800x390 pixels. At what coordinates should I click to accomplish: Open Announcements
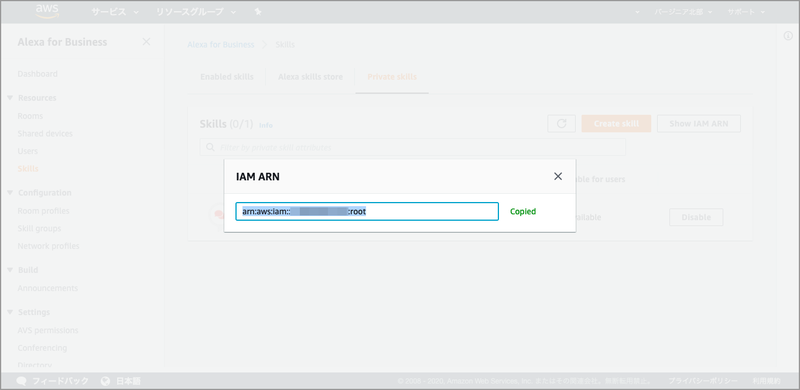pyautogui.click(x=47, y=288)
